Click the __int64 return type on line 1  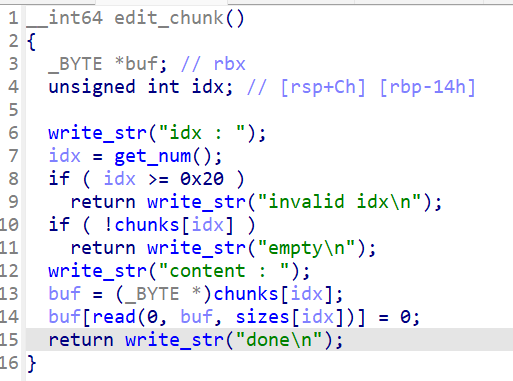[65, 18]
